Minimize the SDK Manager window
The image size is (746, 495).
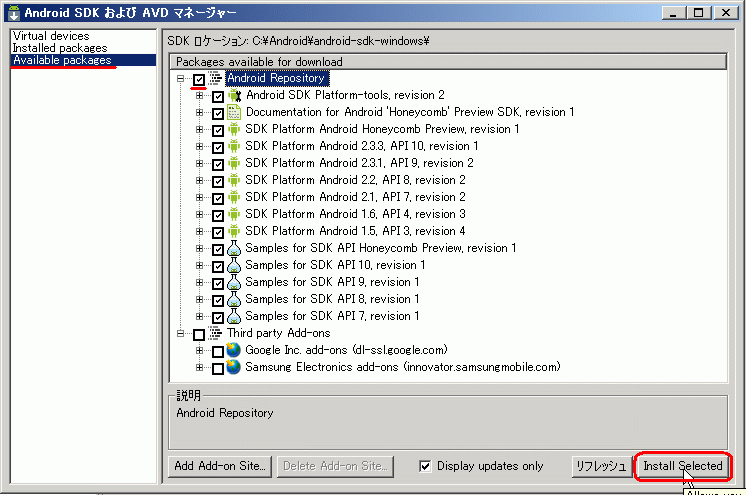click(673, 13)
